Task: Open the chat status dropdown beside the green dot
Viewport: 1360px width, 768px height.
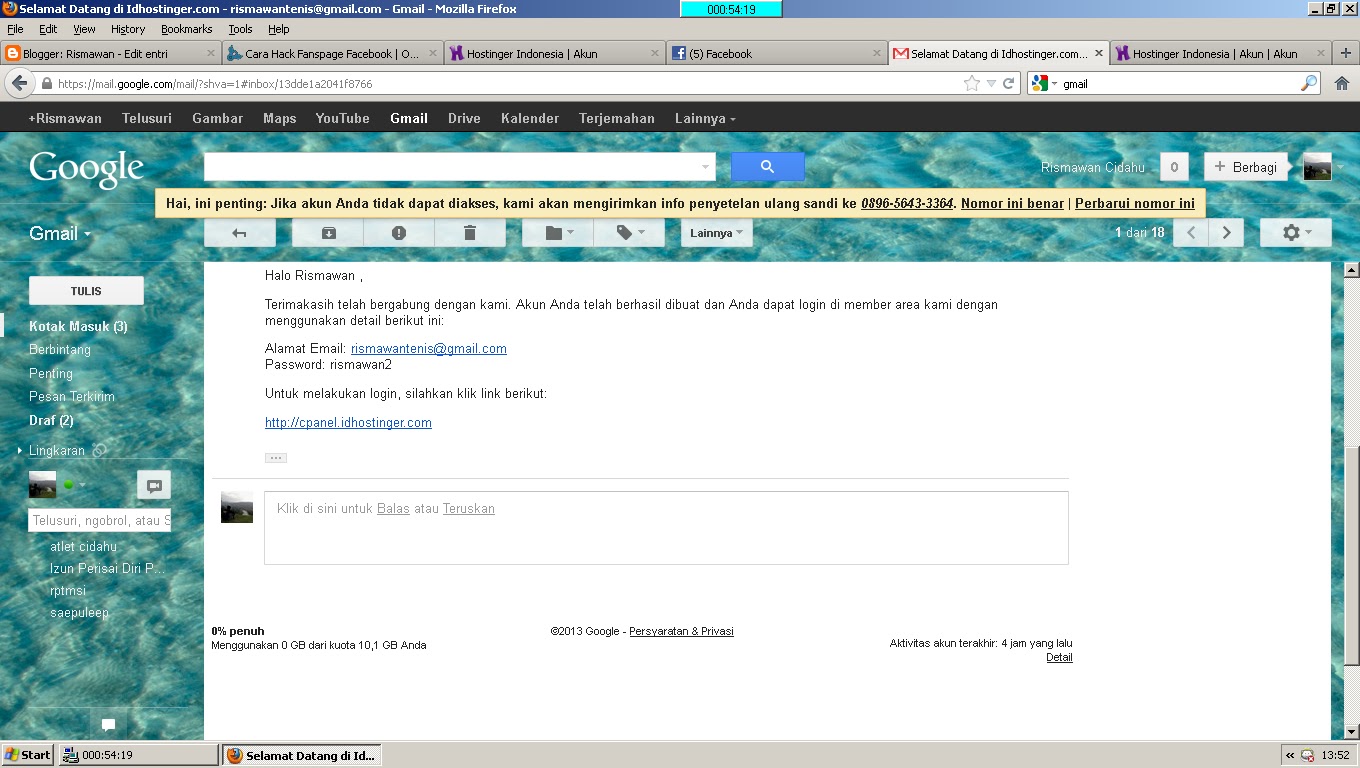Action: coord(82,486)
